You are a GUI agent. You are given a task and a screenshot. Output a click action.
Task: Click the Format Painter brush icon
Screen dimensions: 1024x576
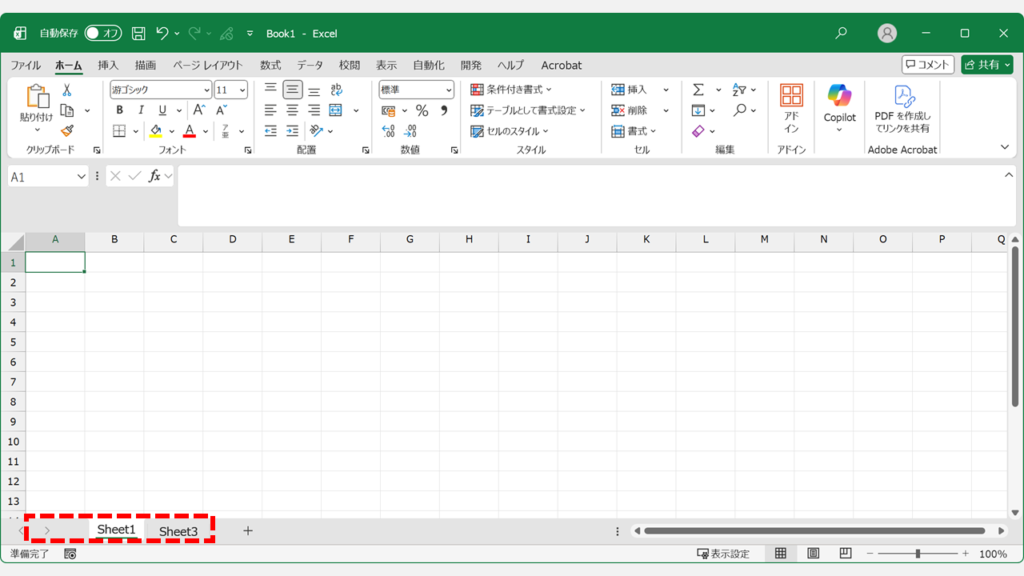point(67,131)
